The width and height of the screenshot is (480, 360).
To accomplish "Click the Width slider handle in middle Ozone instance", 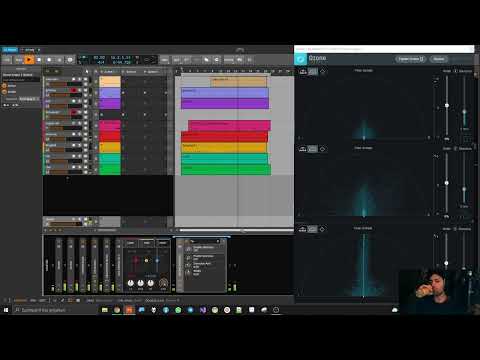I will [x=447, y=183].
